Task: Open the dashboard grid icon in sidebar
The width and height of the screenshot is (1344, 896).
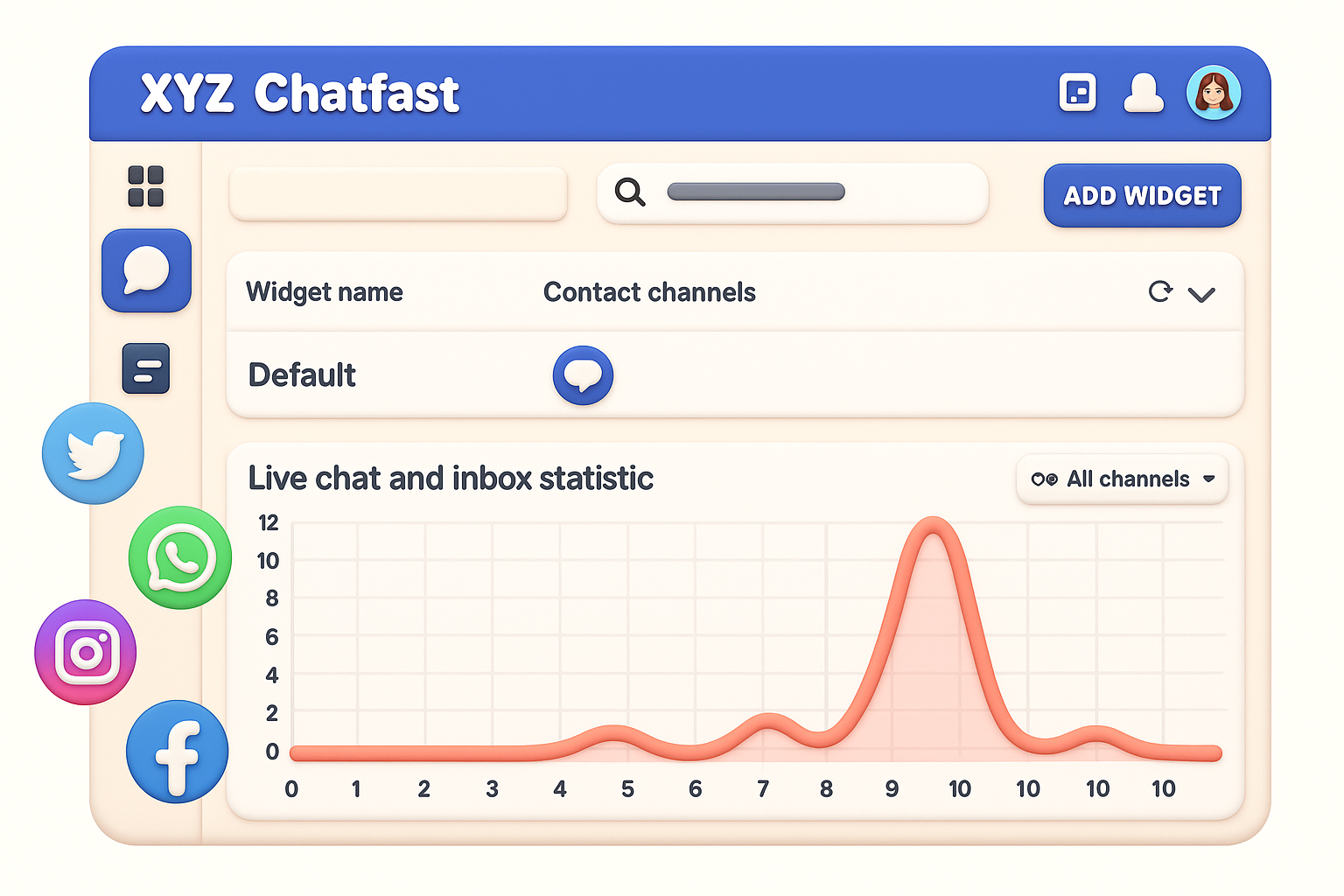Action: point(145,185)
